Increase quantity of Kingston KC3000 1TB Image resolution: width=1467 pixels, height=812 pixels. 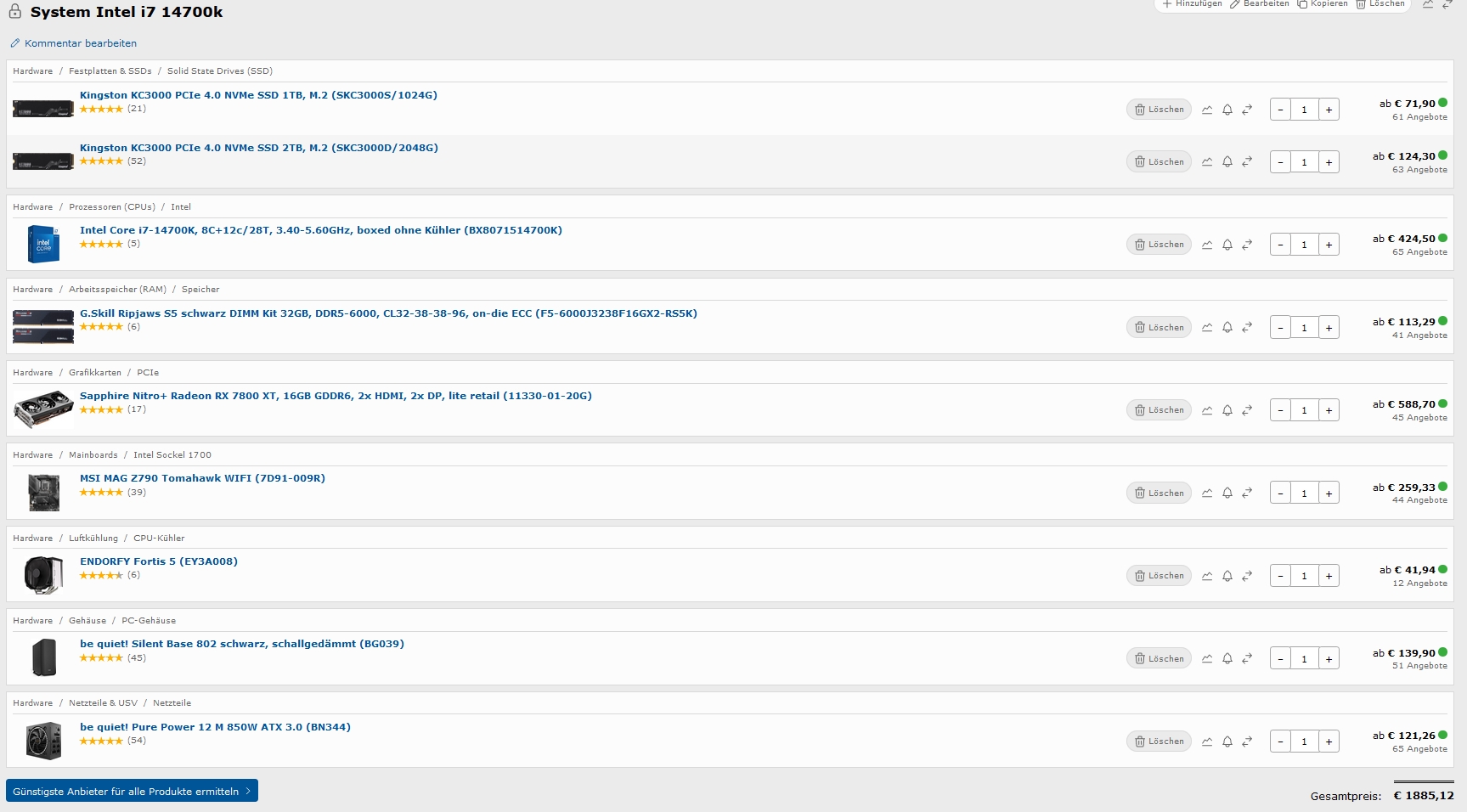click(1329, 110)
